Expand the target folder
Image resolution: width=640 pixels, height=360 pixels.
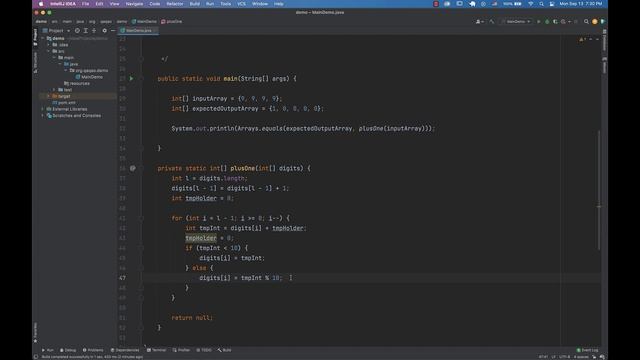point(49,96)
